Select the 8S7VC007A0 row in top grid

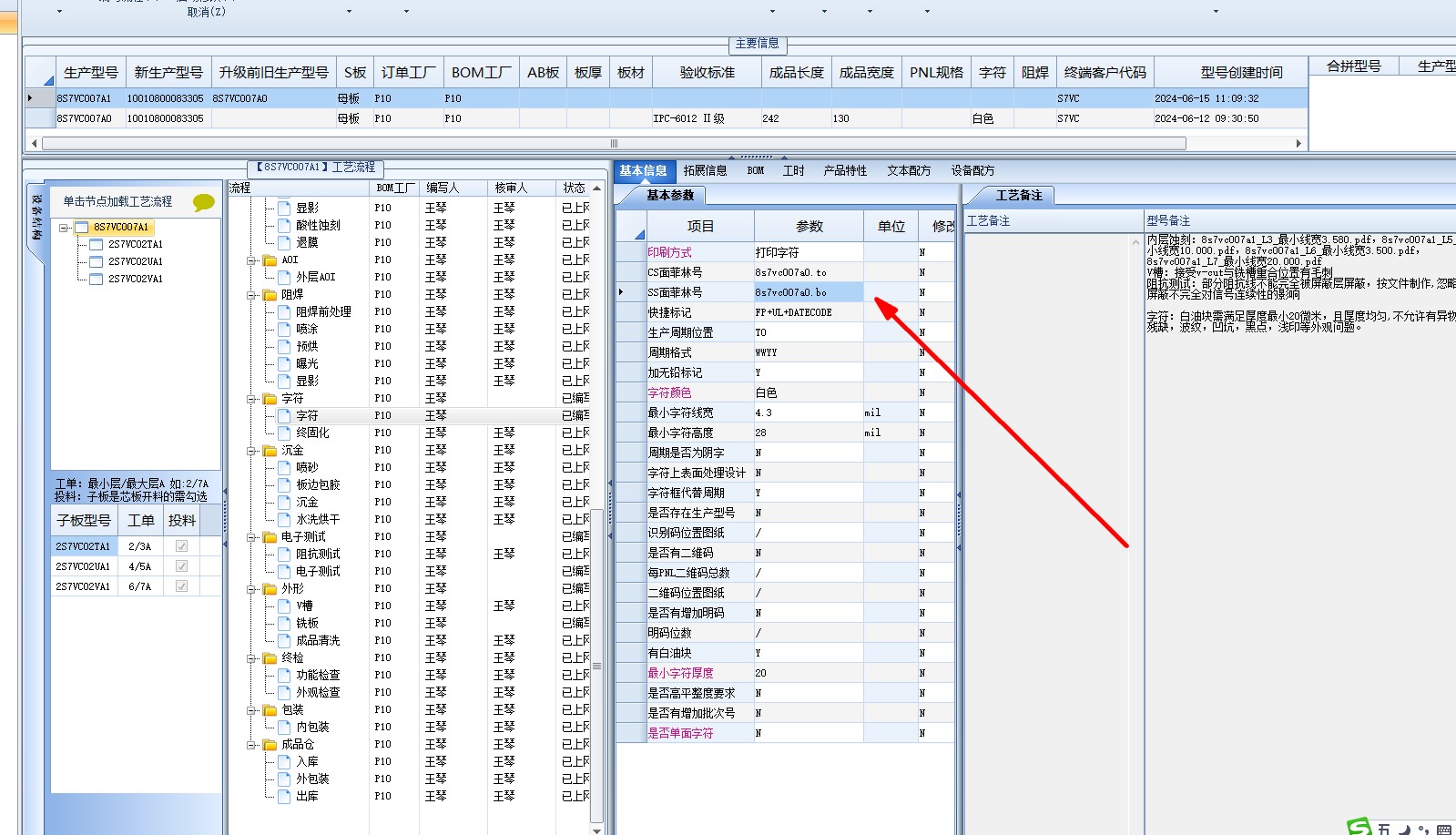pyautogui.click(x=667, y=118)
